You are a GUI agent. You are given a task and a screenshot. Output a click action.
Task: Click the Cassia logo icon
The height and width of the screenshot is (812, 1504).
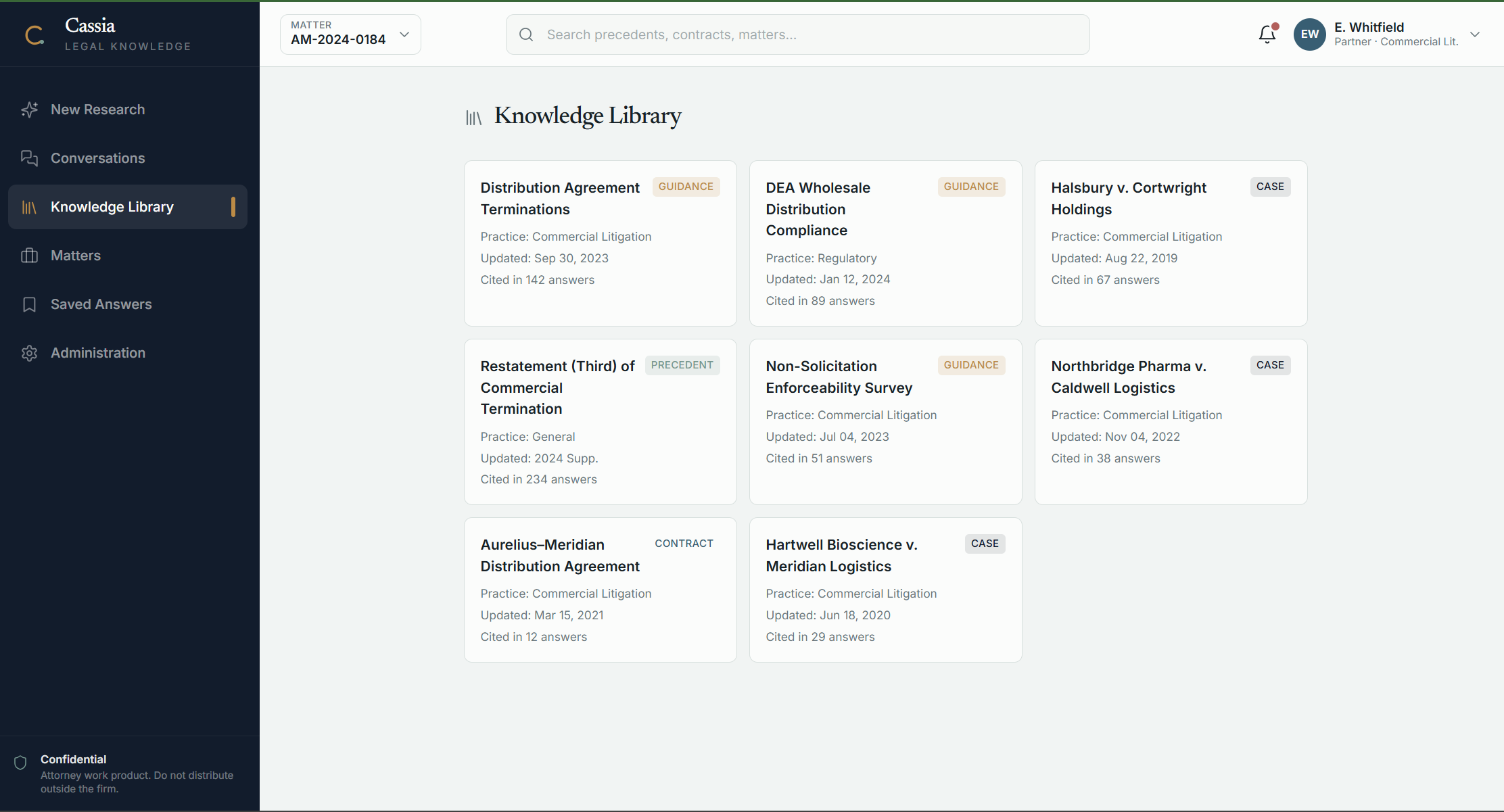point(34,34)
